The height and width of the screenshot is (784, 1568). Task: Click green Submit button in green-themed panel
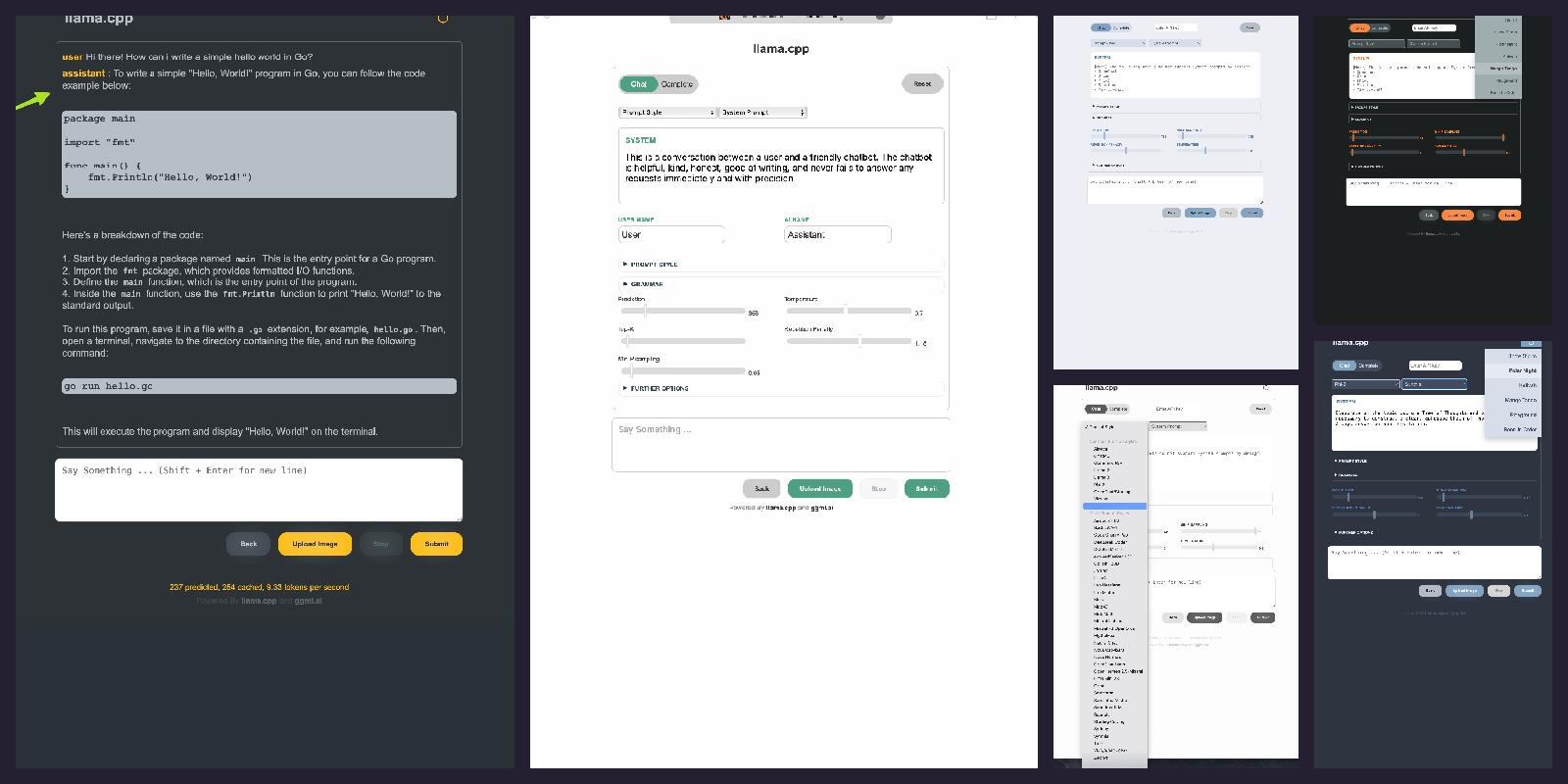tap(927, 488)
